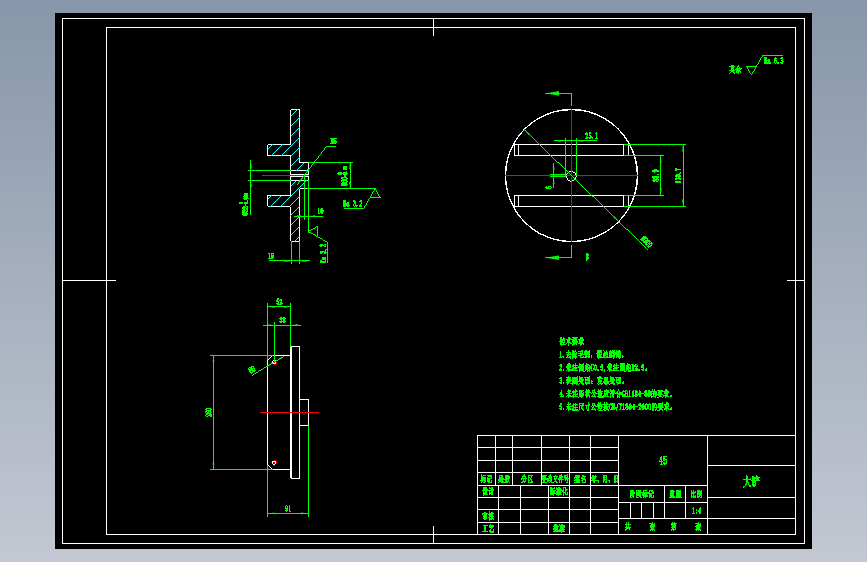The image size is (867, 562).
Task: Click the material value "45" in title block
Action: [x=663, y=460]
